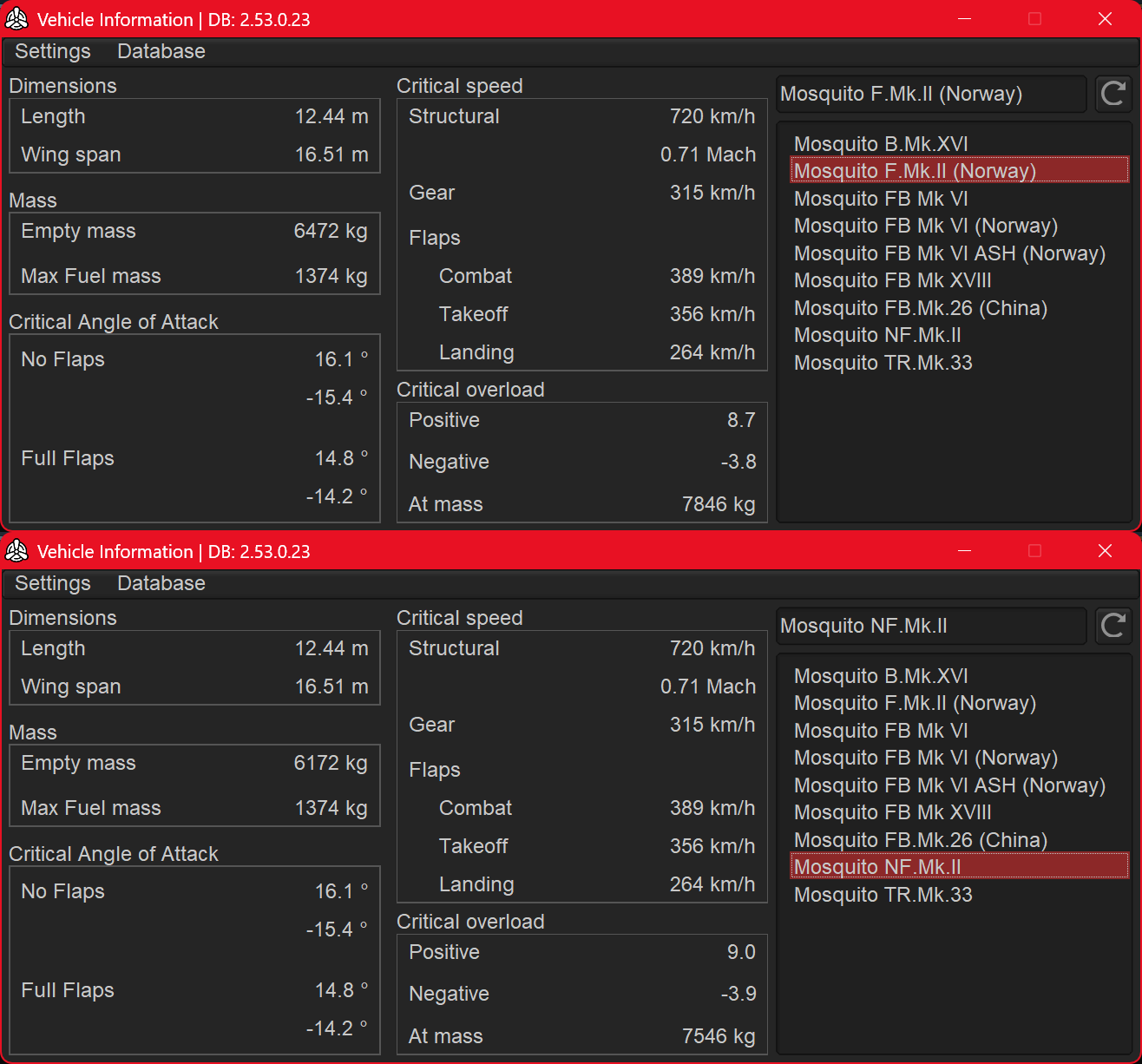Click the refresh icon in the lower window
The image size is (1142, 1064).
click(x=1113, y=626)
